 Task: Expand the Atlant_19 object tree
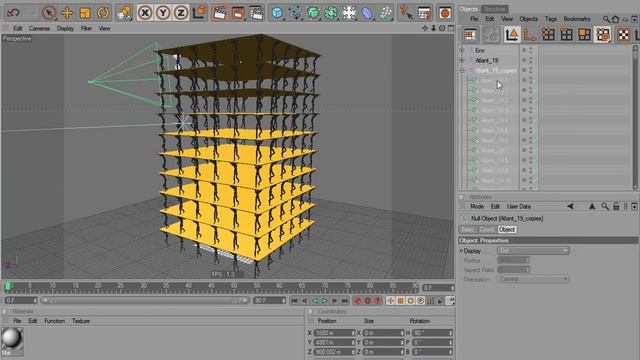click(462, 60)
